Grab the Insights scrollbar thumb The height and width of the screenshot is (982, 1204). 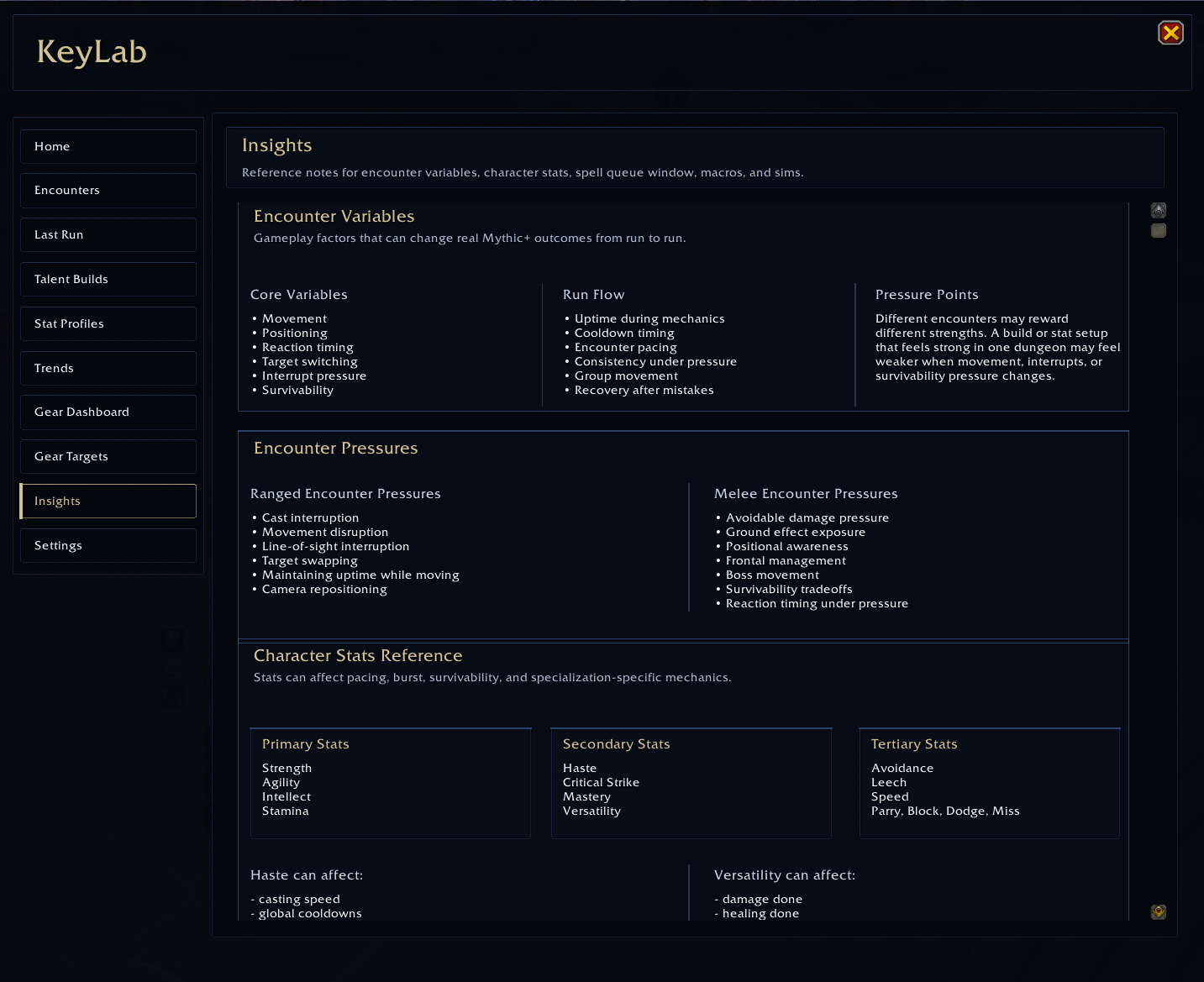point(1159,230)
